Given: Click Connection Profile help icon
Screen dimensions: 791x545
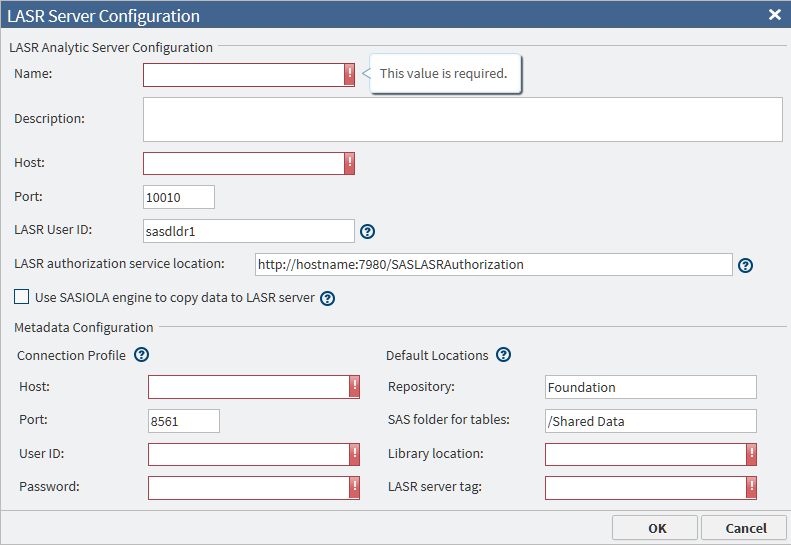Looking at the screenshot, I should pyautogui.click(x=141, y=355).
